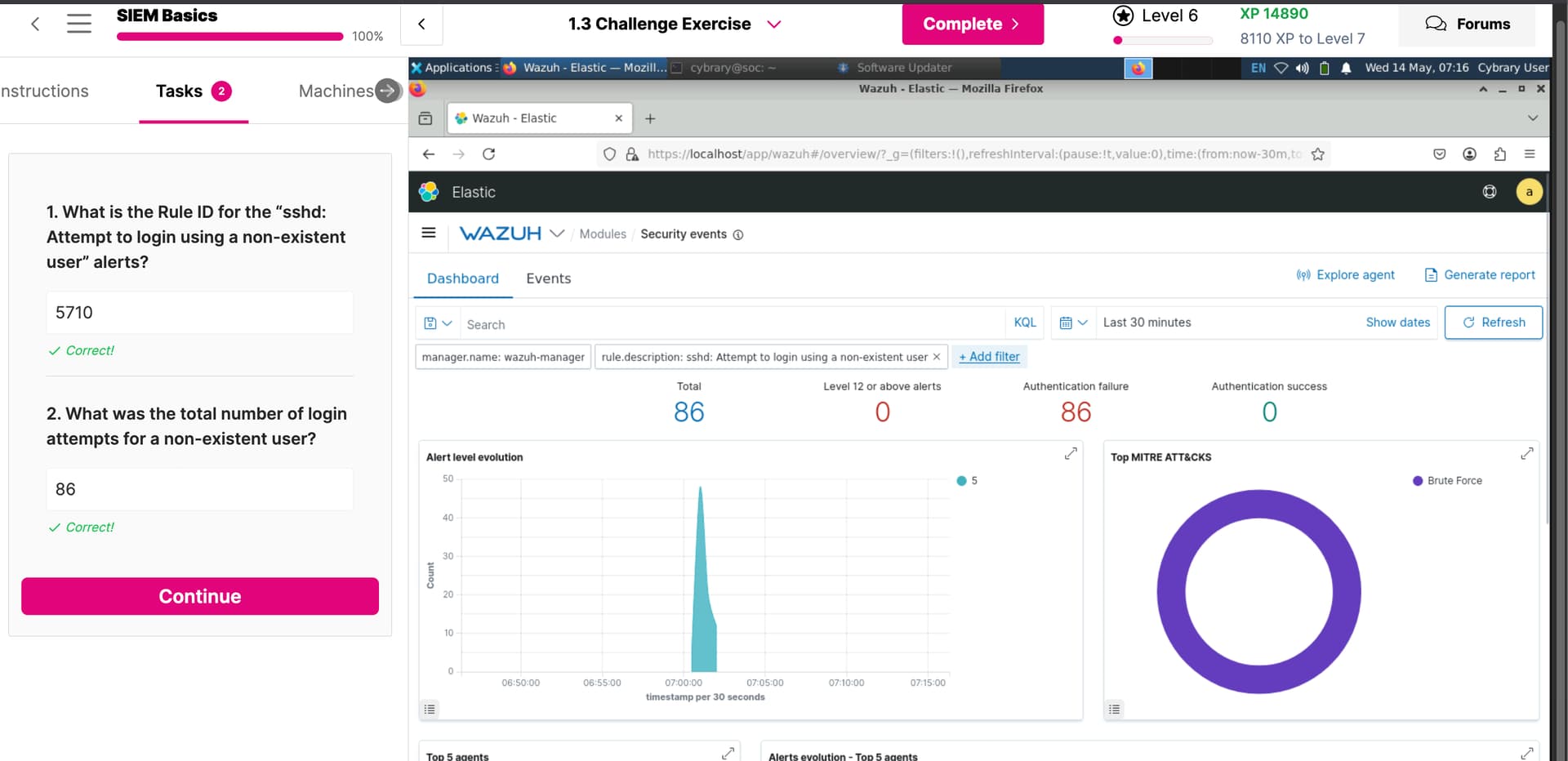The height and width of the screenshot is (761, 1568).
Task: Remove the rule.description sshd filter
Action: tap(937, 357)
